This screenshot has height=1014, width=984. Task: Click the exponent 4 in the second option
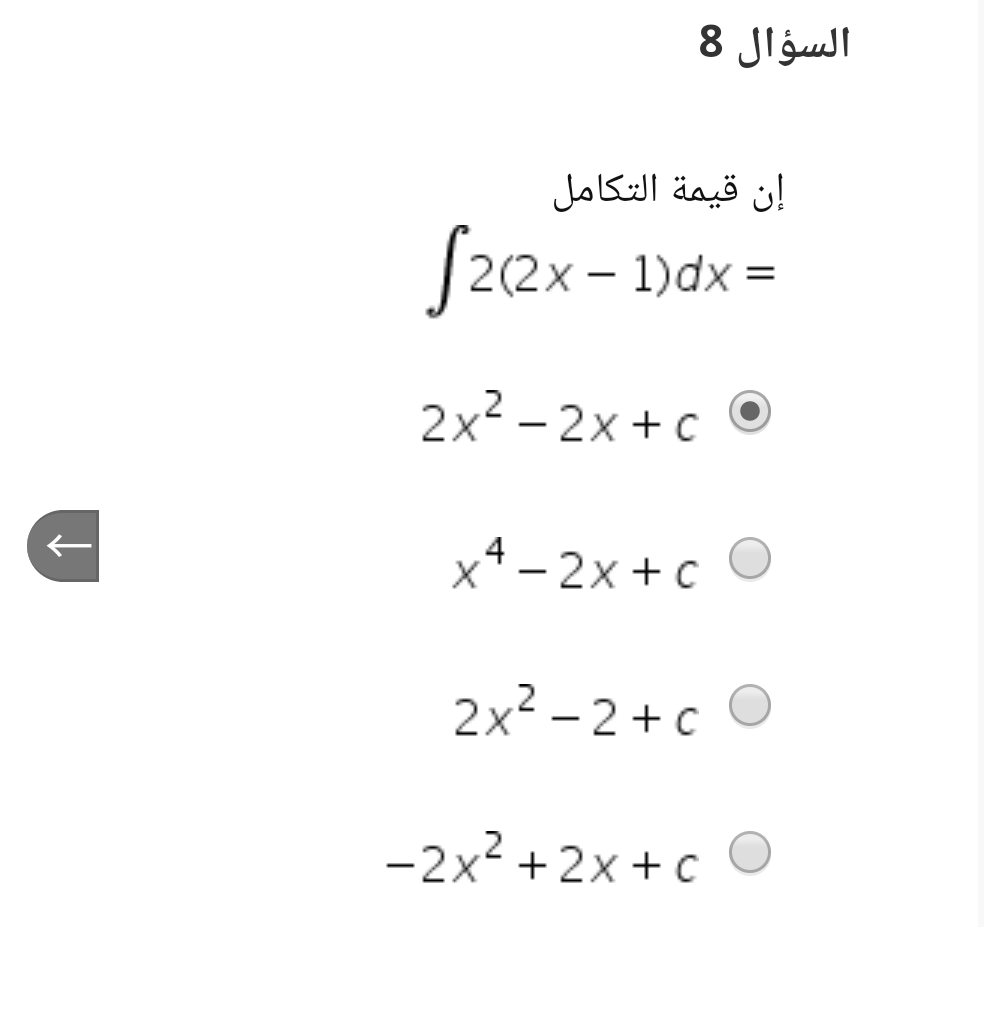494,550
